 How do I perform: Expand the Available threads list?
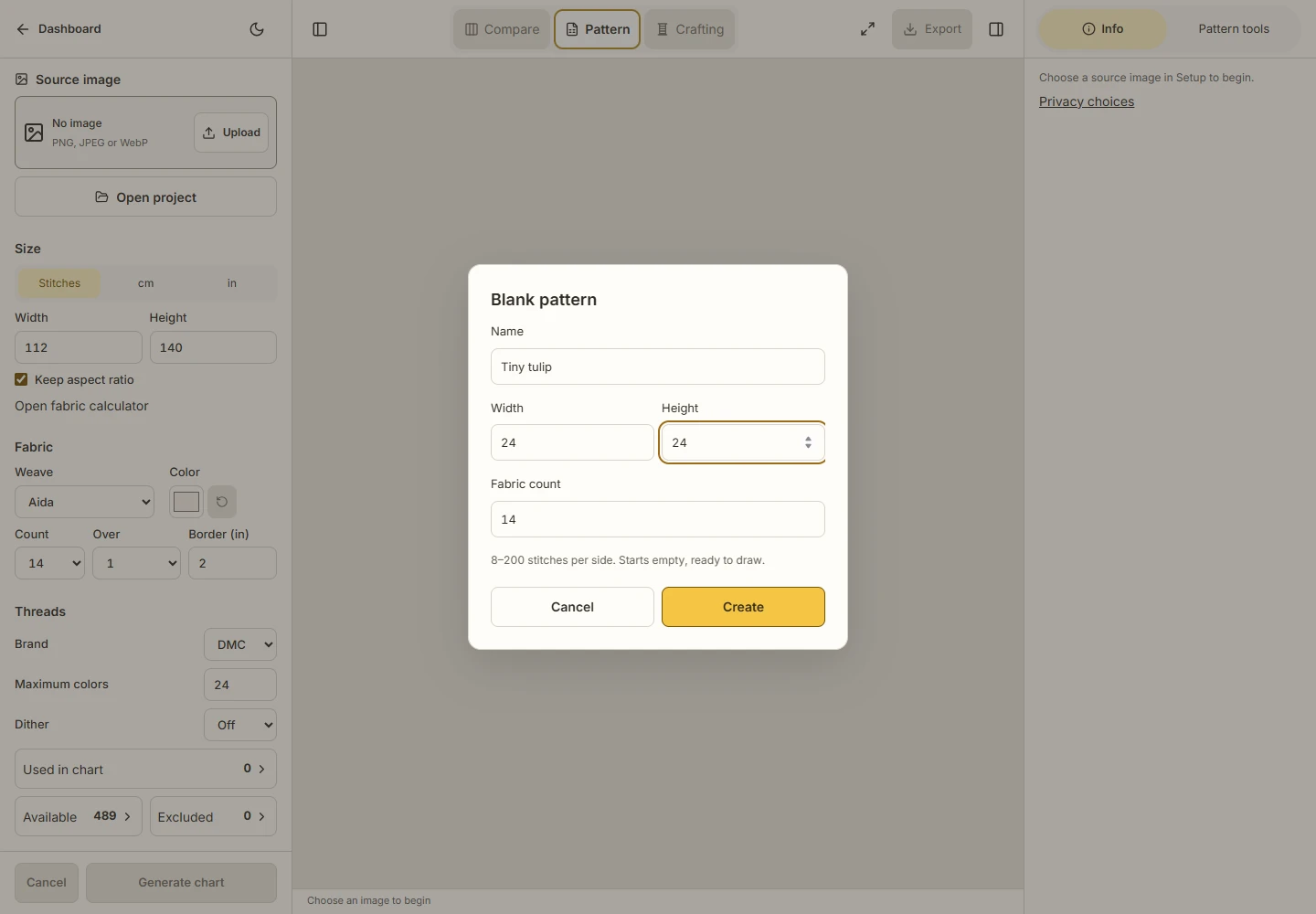pos(79,816)
